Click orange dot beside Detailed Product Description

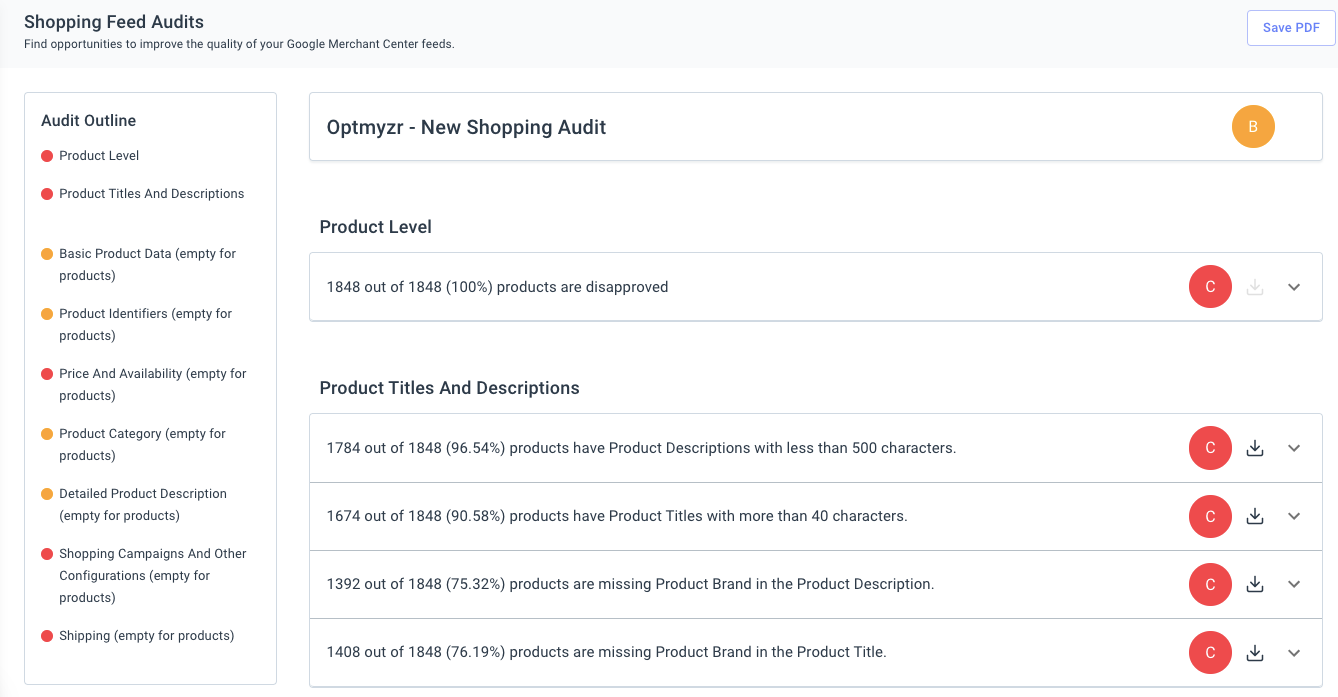coord(47,494)
